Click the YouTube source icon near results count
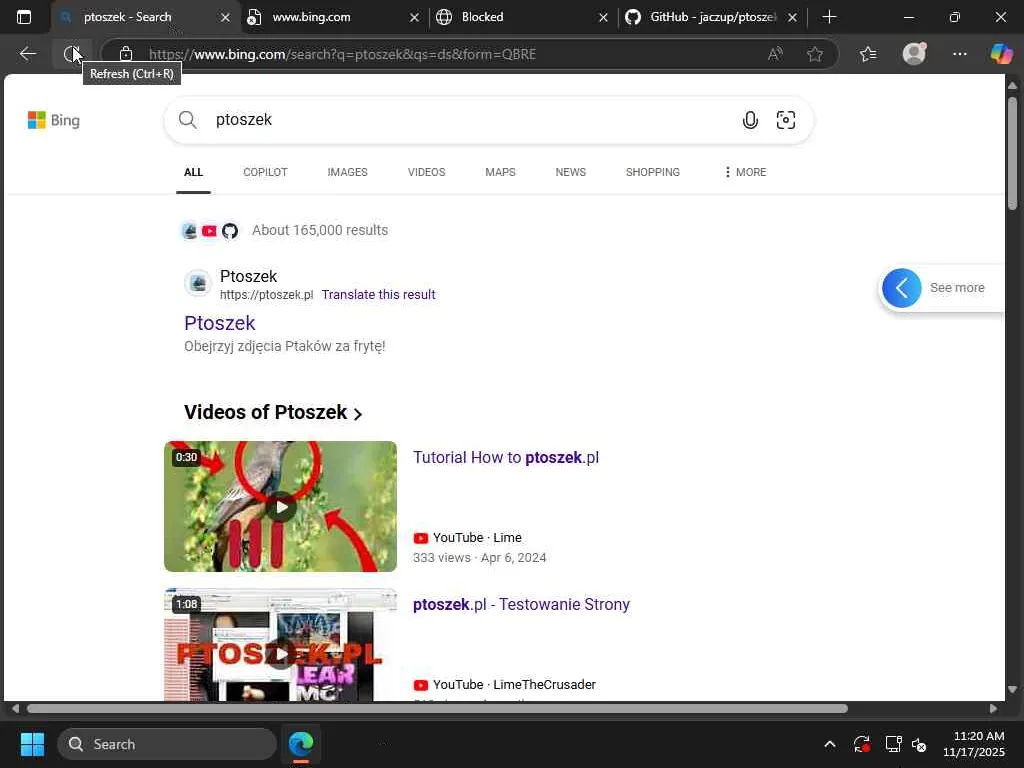The image size is (1024, 768). pos(209,231)
